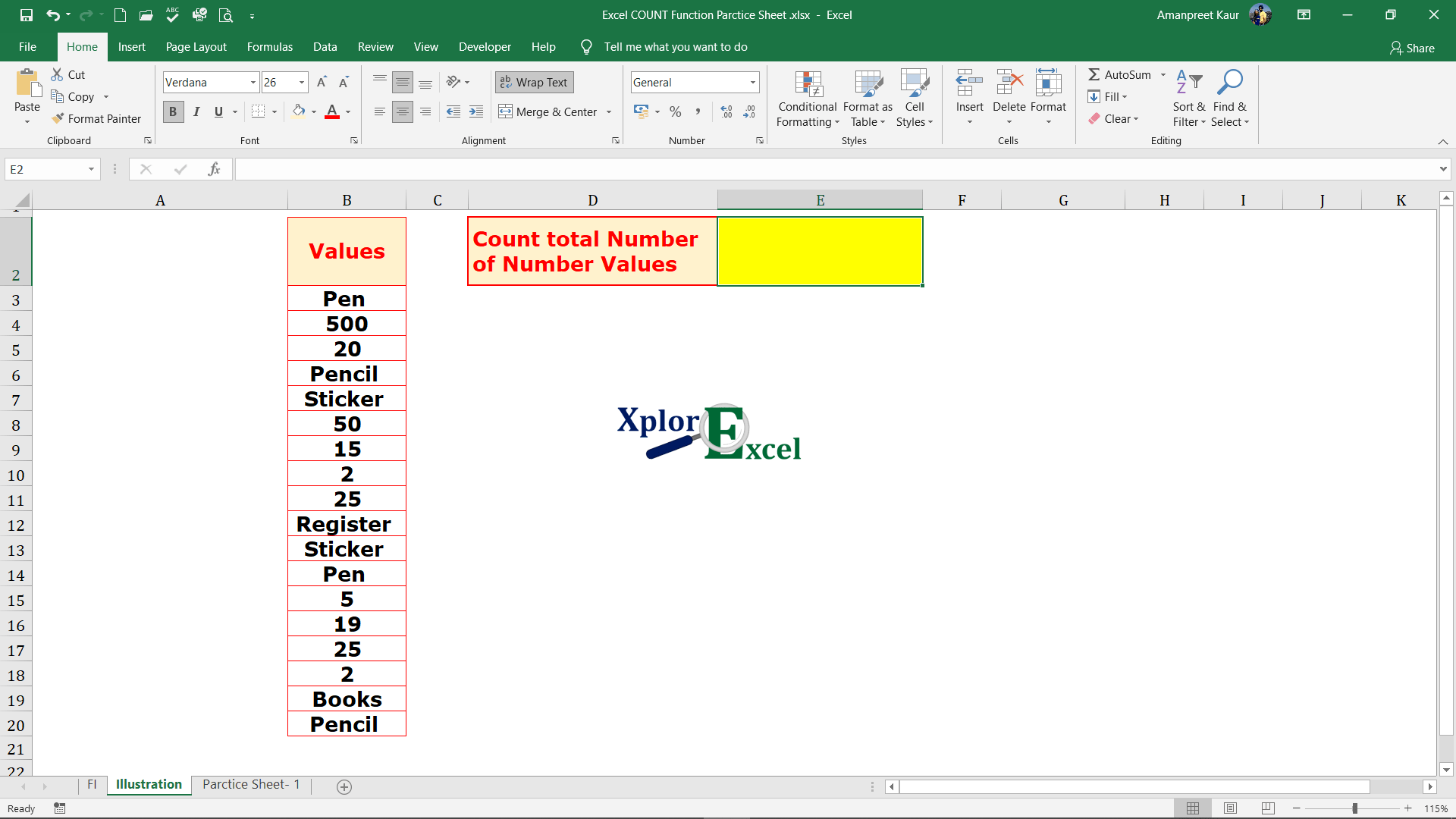
Task: Click the Print Preview icon in Quick Access Toolbar
Action: coord(225,15)
